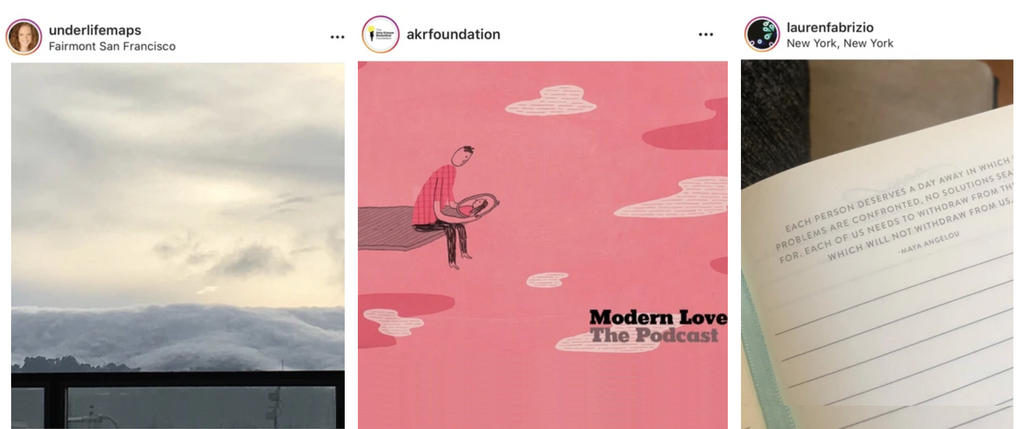
Task: Click The Podcast subtitle text
Action: coord(654,336)
